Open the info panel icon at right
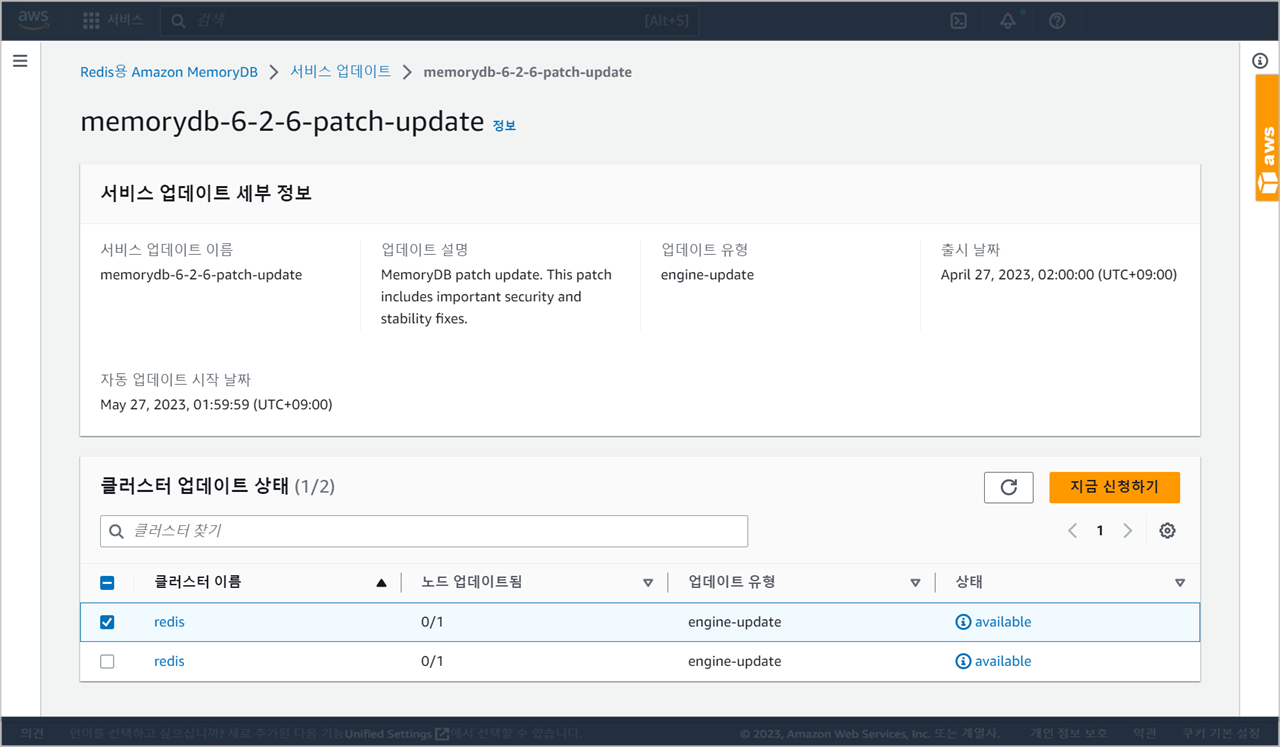Viewport: 1280px width, 747px height. pos(1260,61)
